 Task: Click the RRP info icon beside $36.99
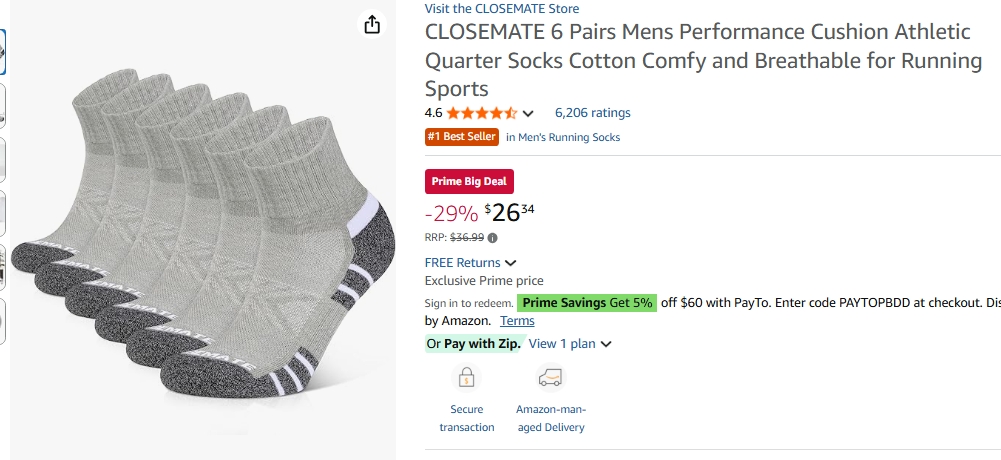(492, 238)
